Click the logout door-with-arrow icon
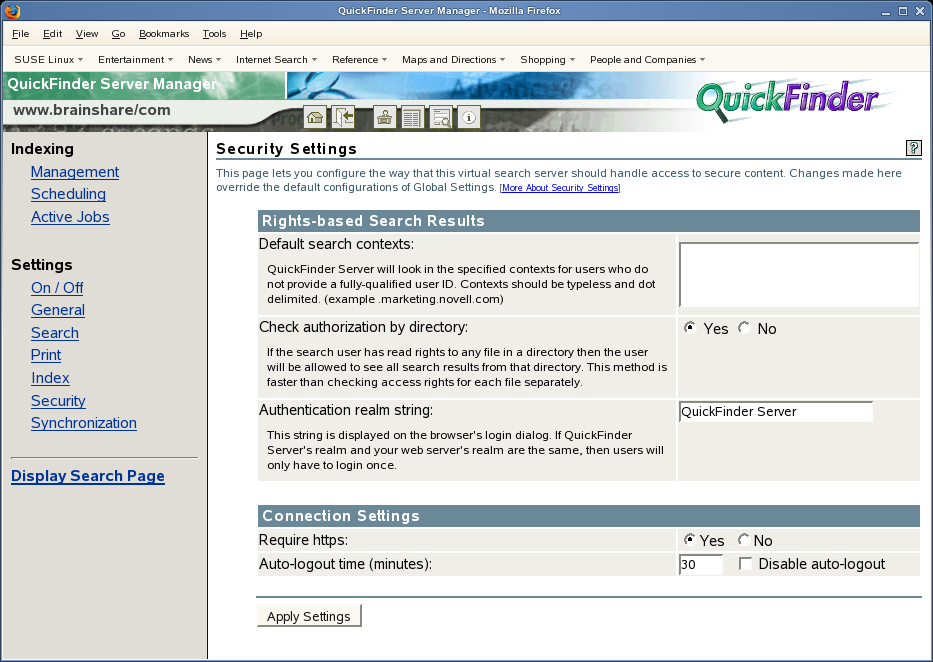The image size is (933, 662). click(x=343, y=117)
